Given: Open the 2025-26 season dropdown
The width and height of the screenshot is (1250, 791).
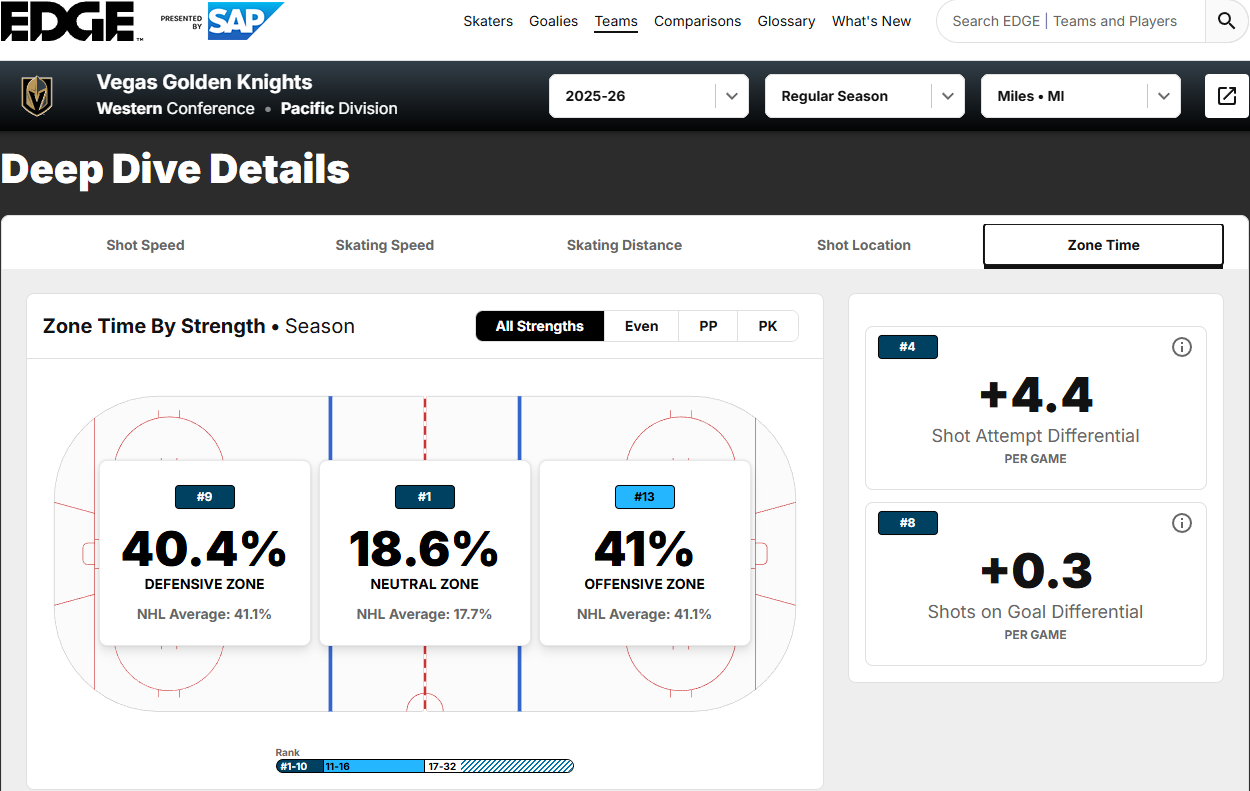Looking at the screenshot, I should 648,96.
